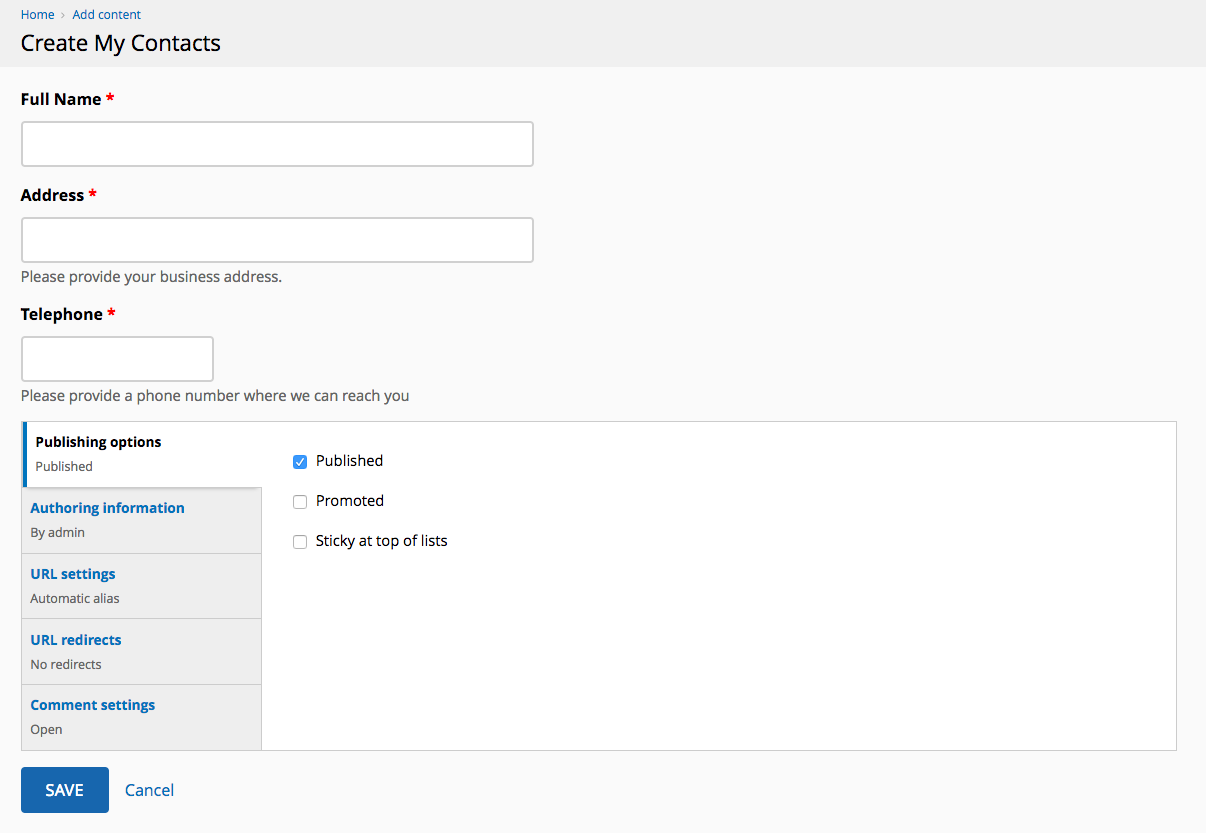The width and height of the screenshot is (1206, 833).
Task: Click the Full Name field label
Action: [x=61, y=99]
